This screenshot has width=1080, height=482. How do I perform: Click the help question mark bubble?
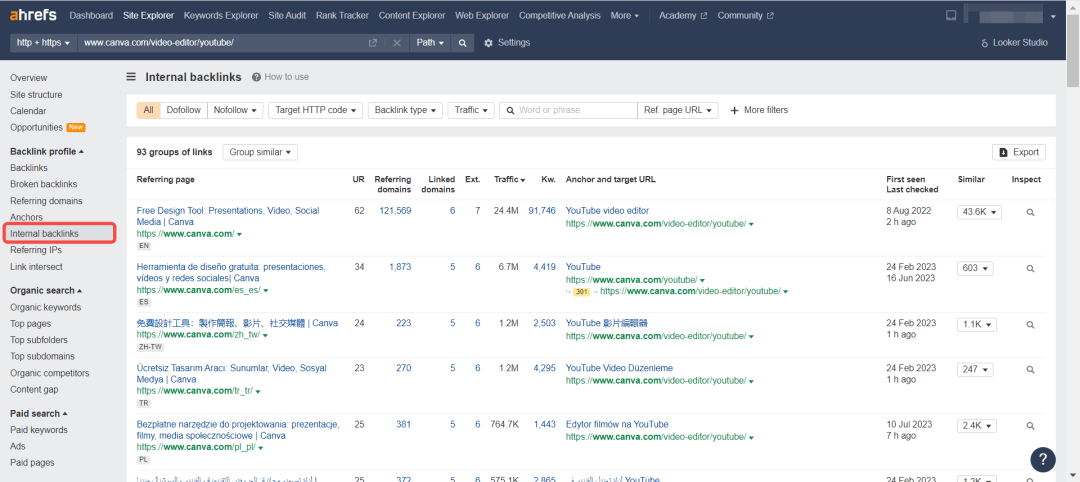click(x=1043, y=459)
